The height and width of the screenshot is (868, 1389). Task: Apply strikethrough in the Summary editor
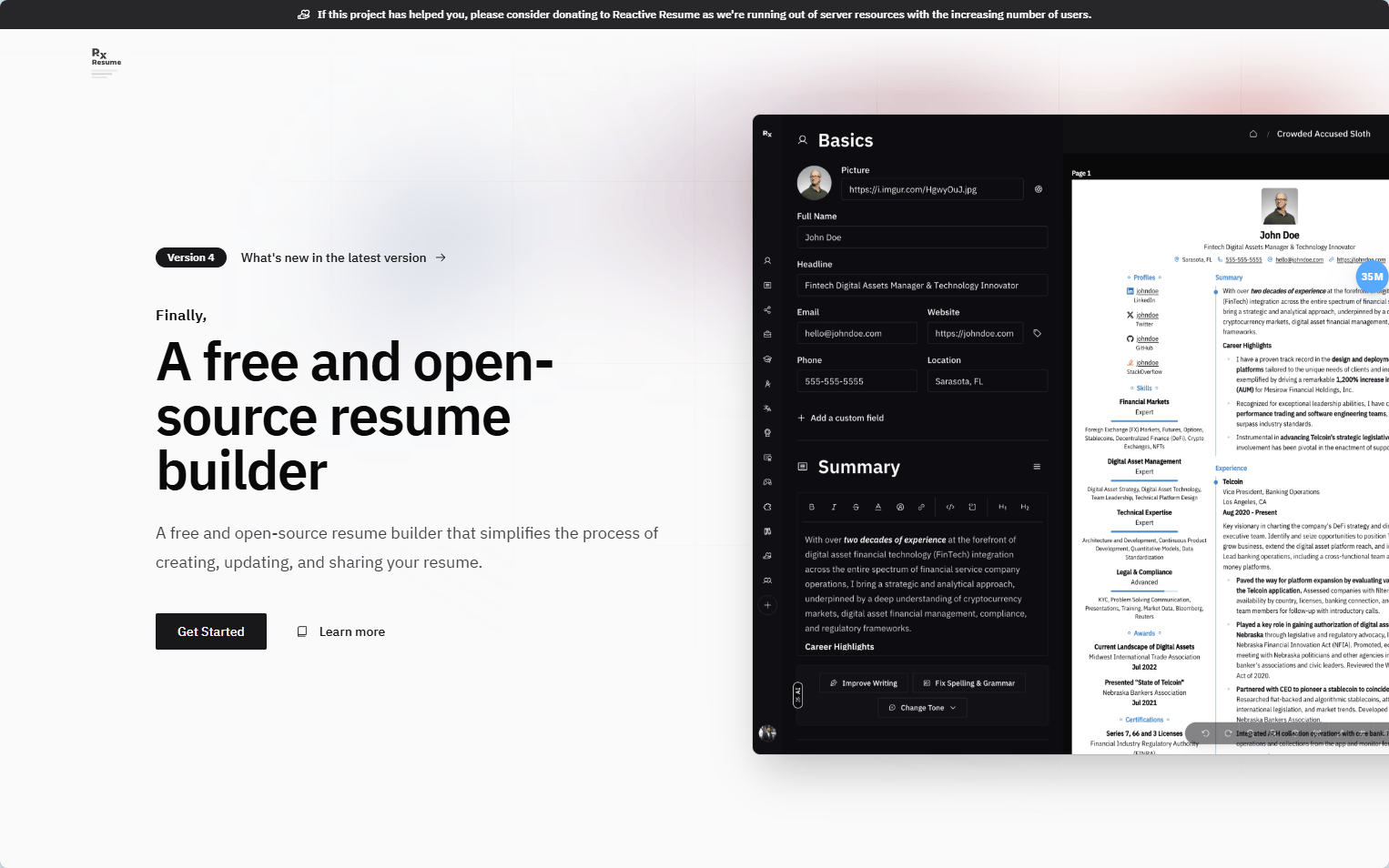[x=856, y=507]
